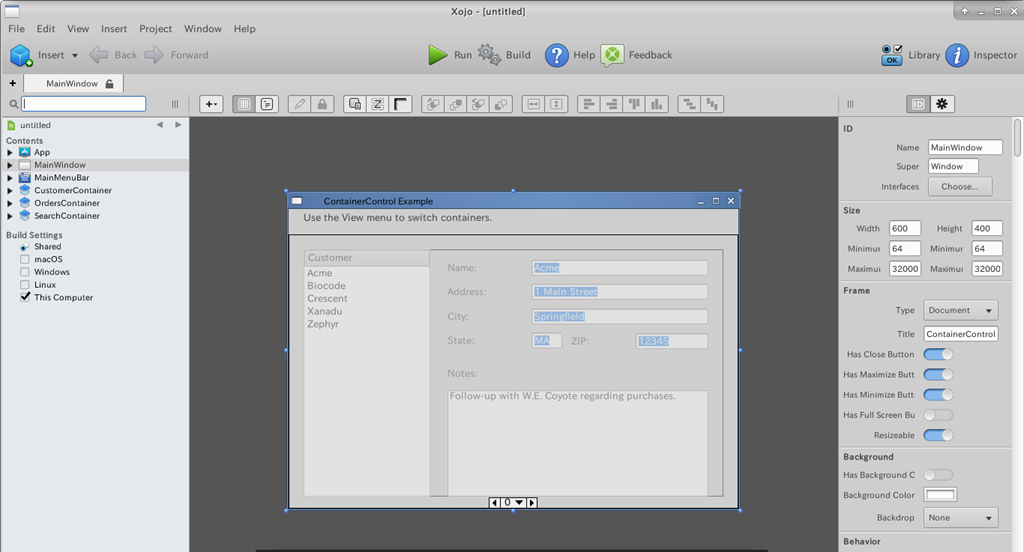Viewport: 1024px width, 552px height.
Task: Expand the MainWindow tree item
Action: tap(10, 165)
